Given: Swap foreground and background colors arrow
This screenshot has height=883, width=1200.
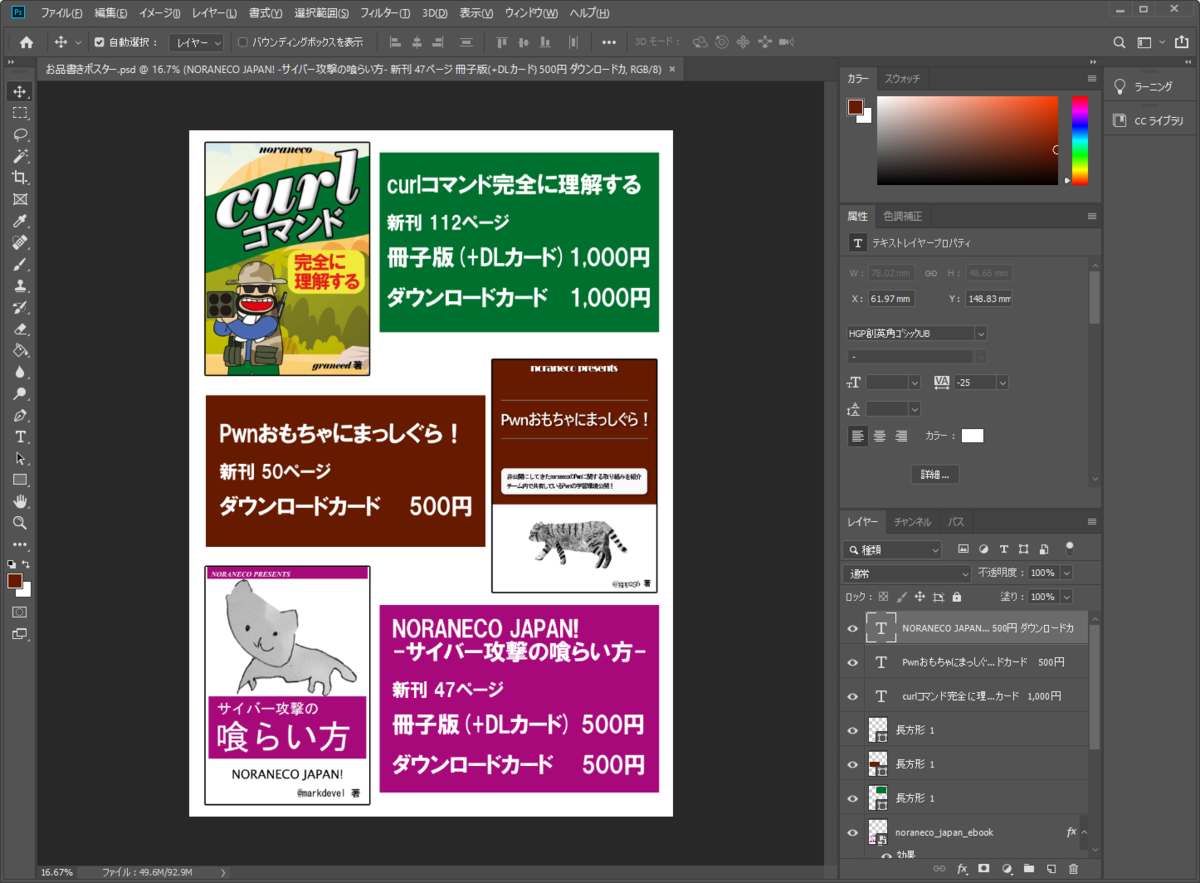Looking at the screenshot, I should pyautogui.click(x=27, y=565).
